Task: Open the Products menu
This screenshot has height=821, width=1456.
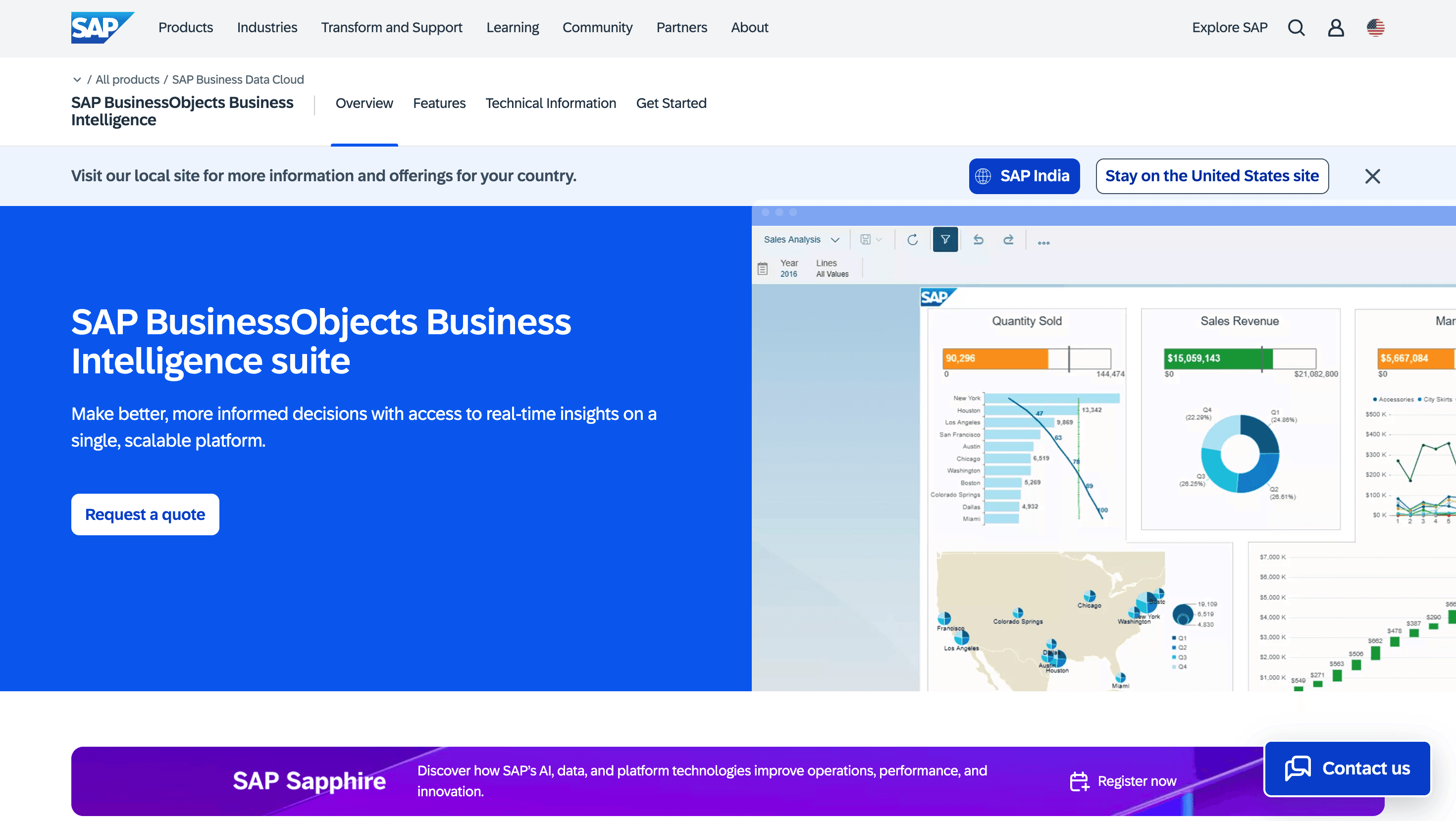Action: pos(185,27)
